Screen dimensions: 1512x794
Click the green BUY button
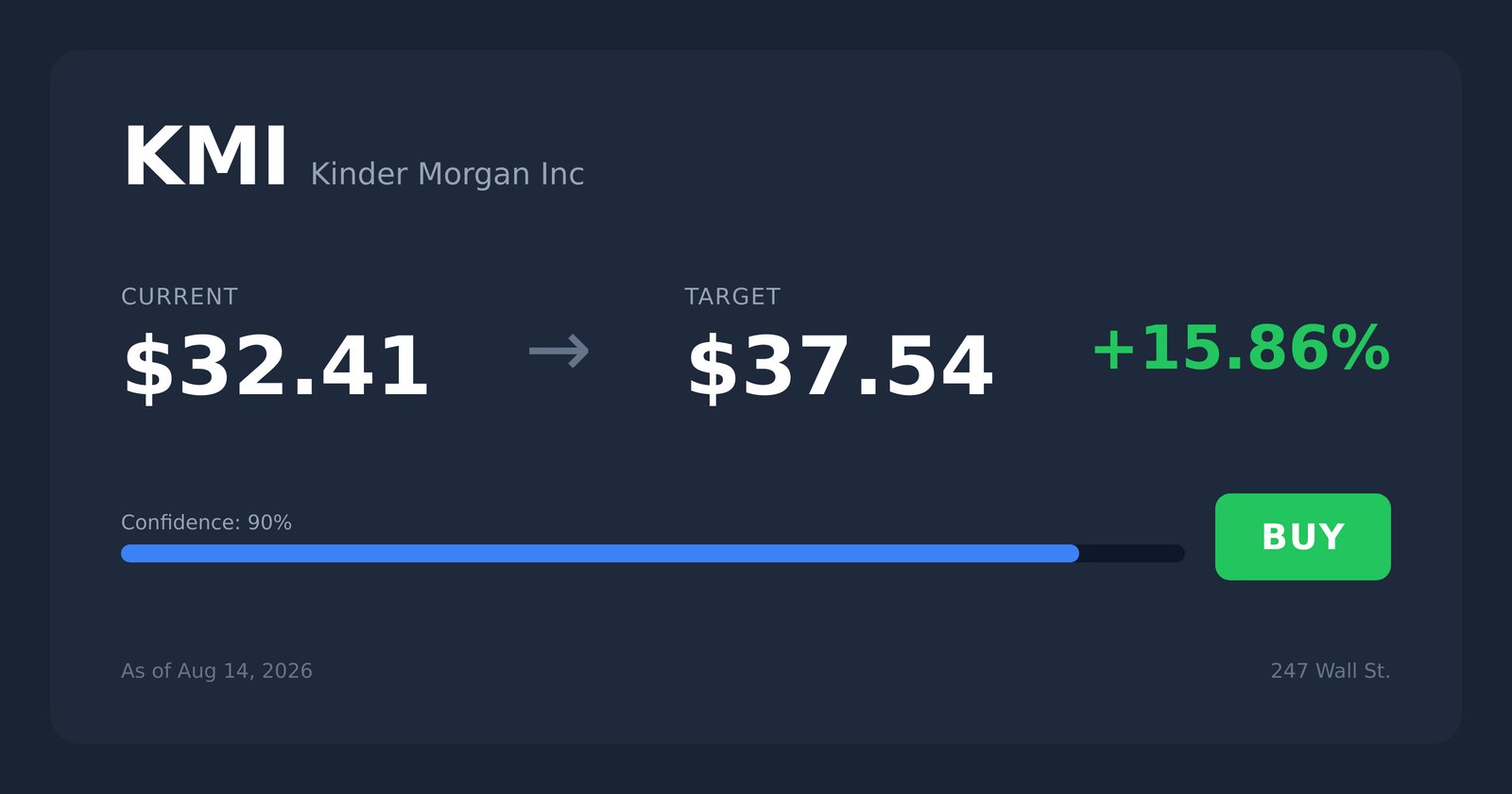(1302, 537)
